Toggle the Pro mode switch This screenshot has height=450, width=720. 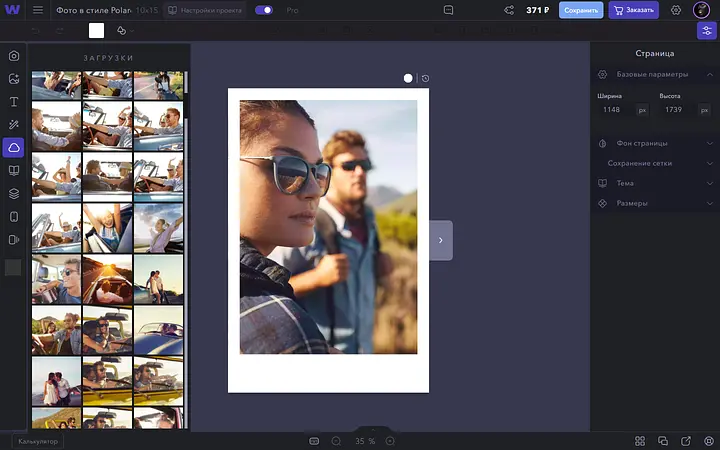pos(264,10)
